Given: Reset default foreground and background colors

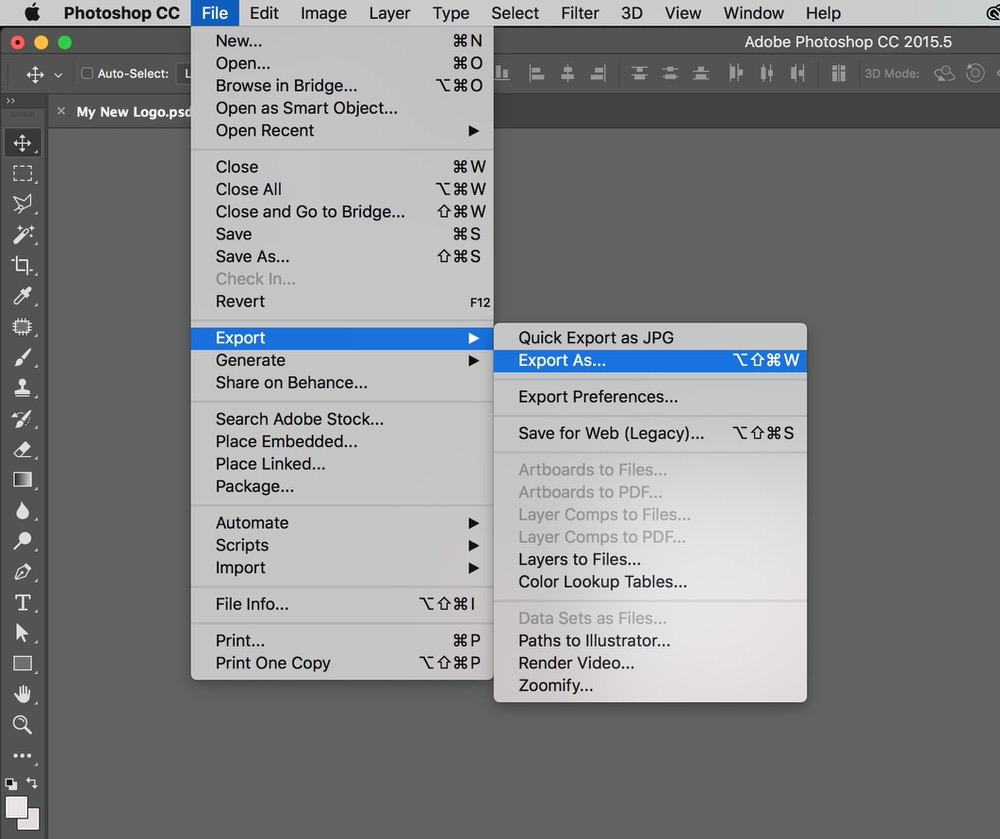Looking at the screenshot, I should point(11,784).
